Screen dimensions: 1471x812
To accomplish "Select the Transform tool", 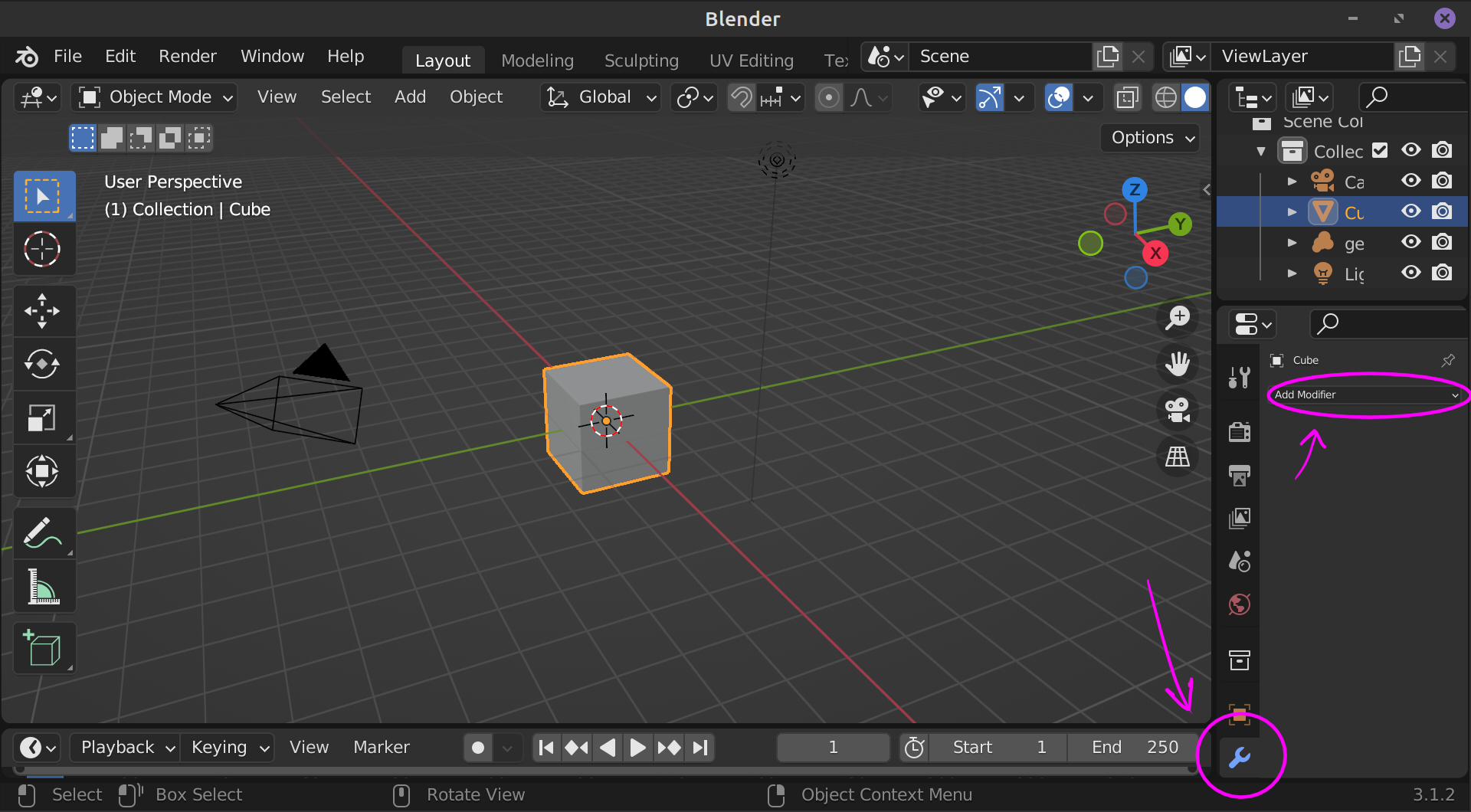I will (x=44, y=471).
